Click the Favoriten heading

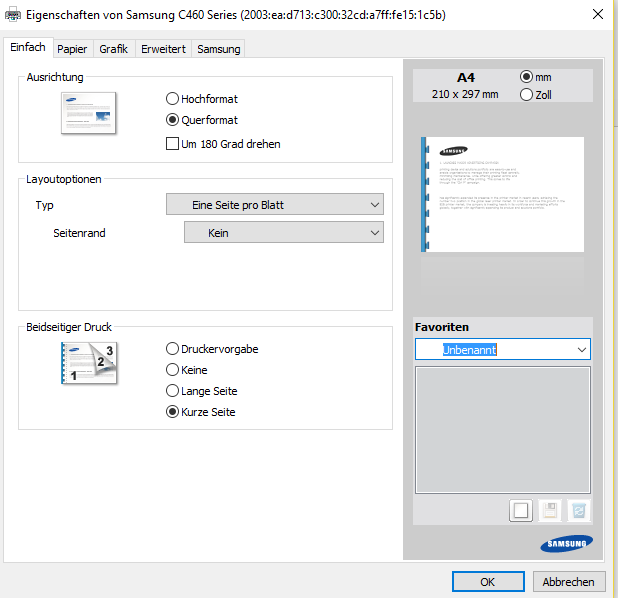pos(442,327)
